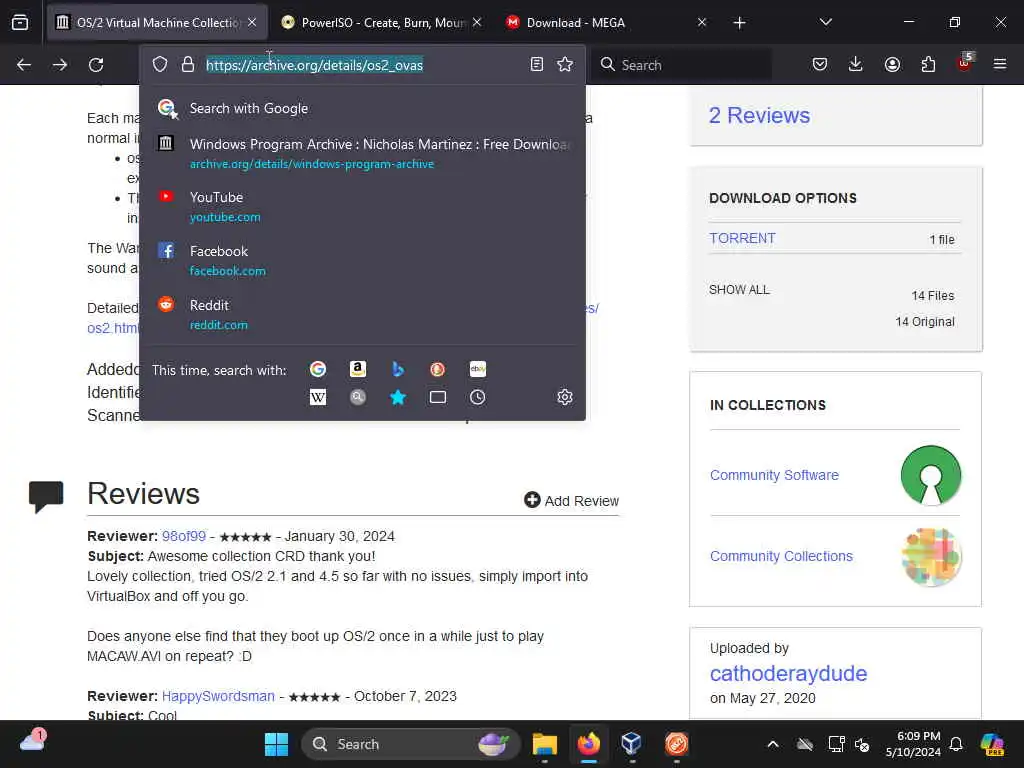Click the TORRENT download option
The image size is (1024, 768).
pyautogui.click(x=743, y=238)
